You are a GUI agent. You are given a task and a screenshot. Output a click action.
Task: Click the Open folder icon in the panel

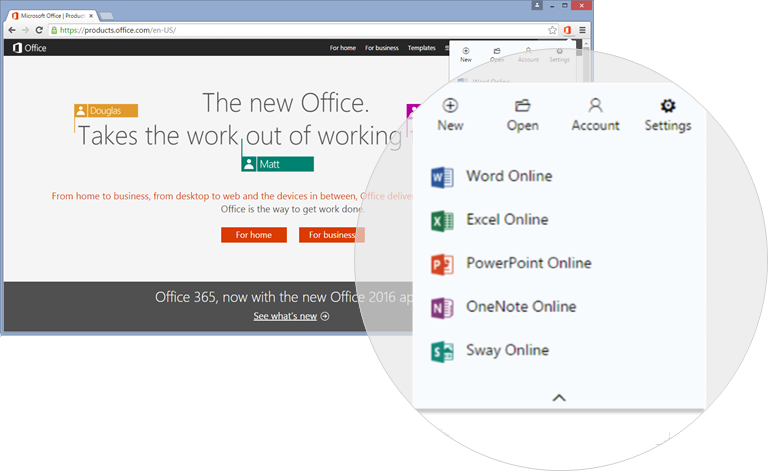522,106
